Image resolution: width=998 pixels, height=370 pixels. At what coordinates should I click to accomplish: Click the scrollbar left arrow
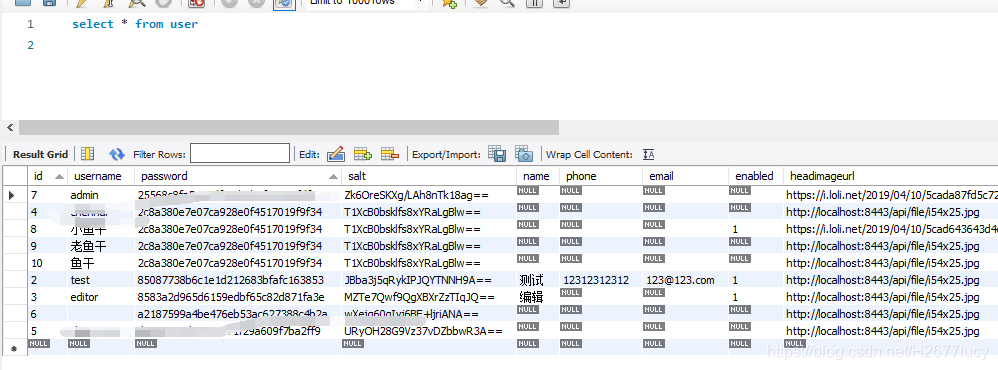click(10, 127)
